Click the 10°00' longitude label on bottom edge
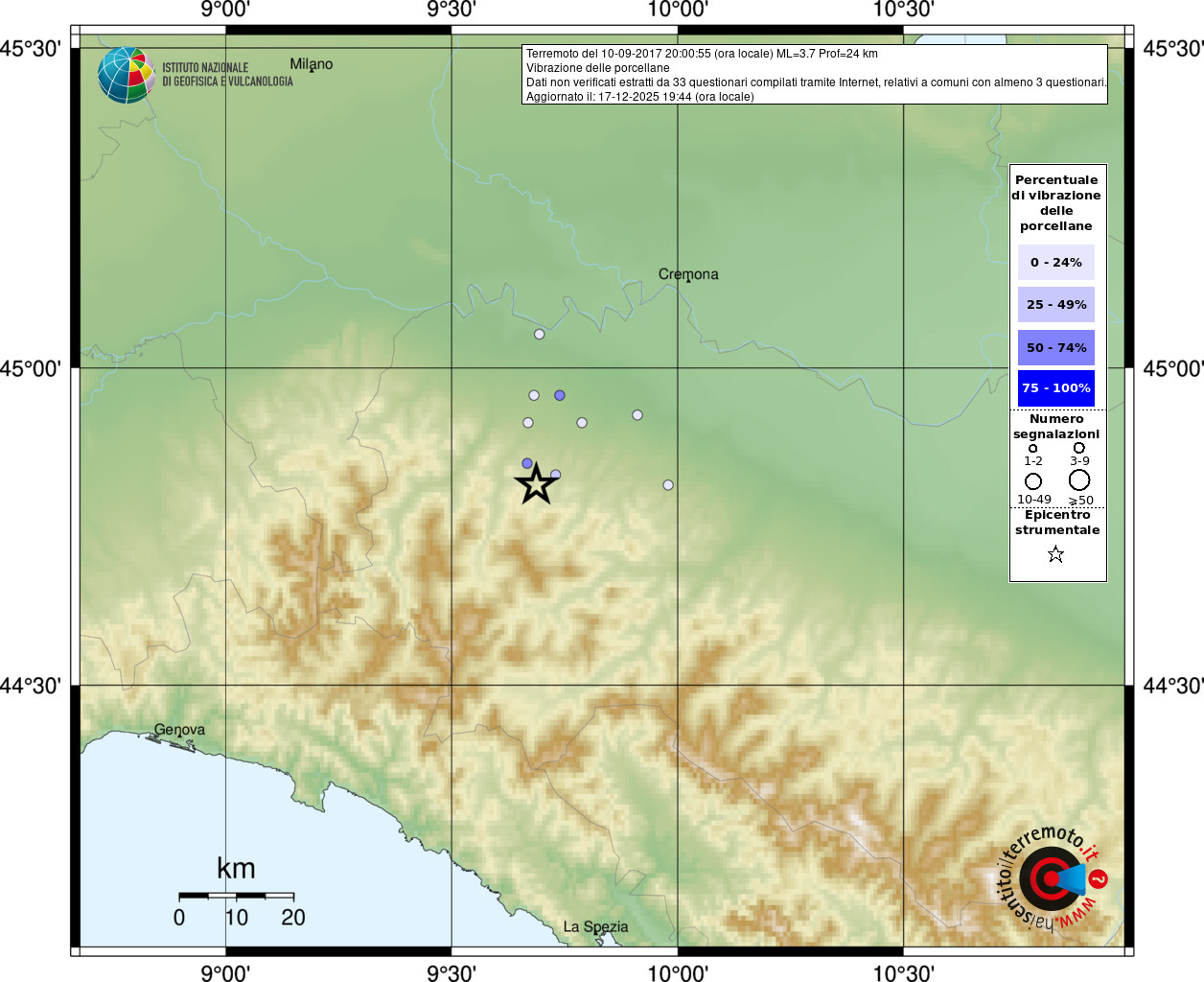The image size is (1204, 982). [x=678, y=973]
